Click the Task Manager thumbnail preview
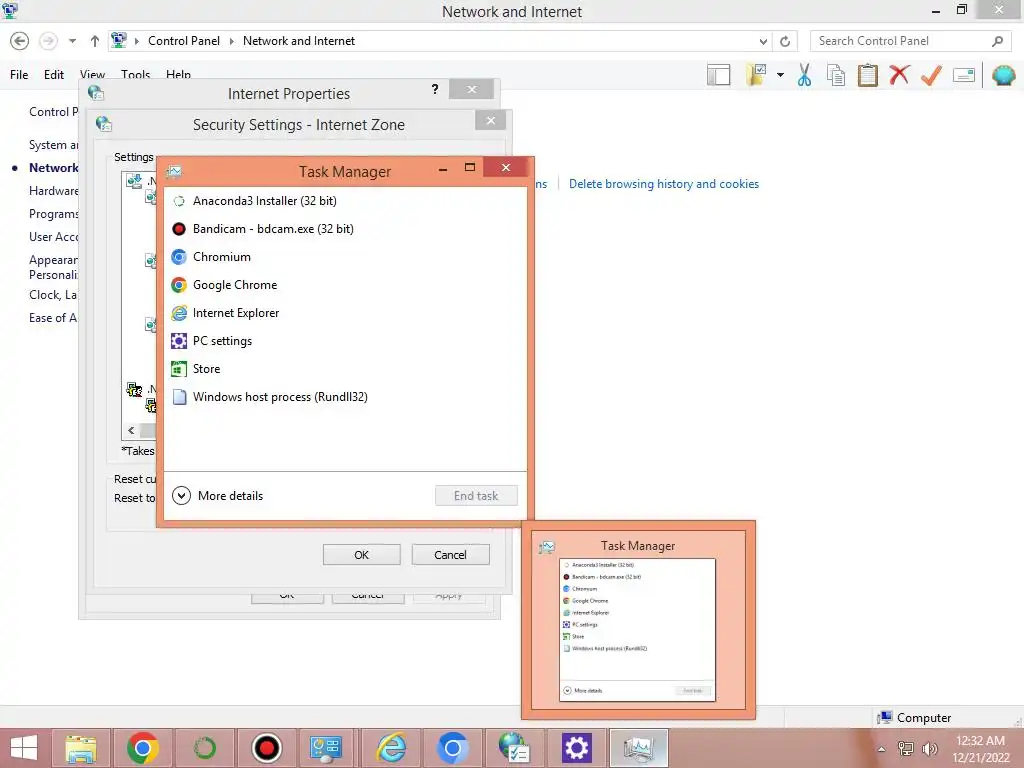This screenshot has width=1024, height=768. click(x=638, y=620)
